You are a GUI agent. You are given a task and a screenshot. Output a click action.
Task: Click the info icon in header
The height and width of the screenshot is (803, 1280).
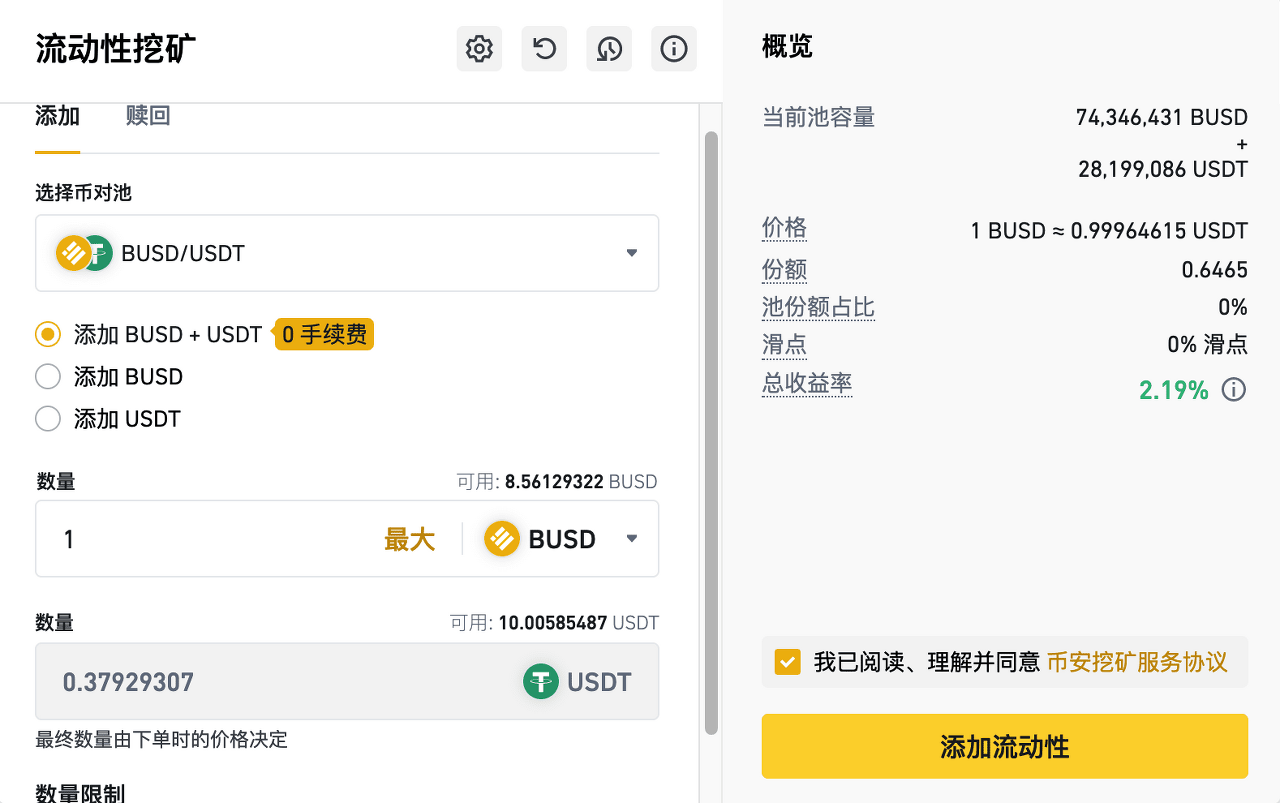tap(674, 48)
